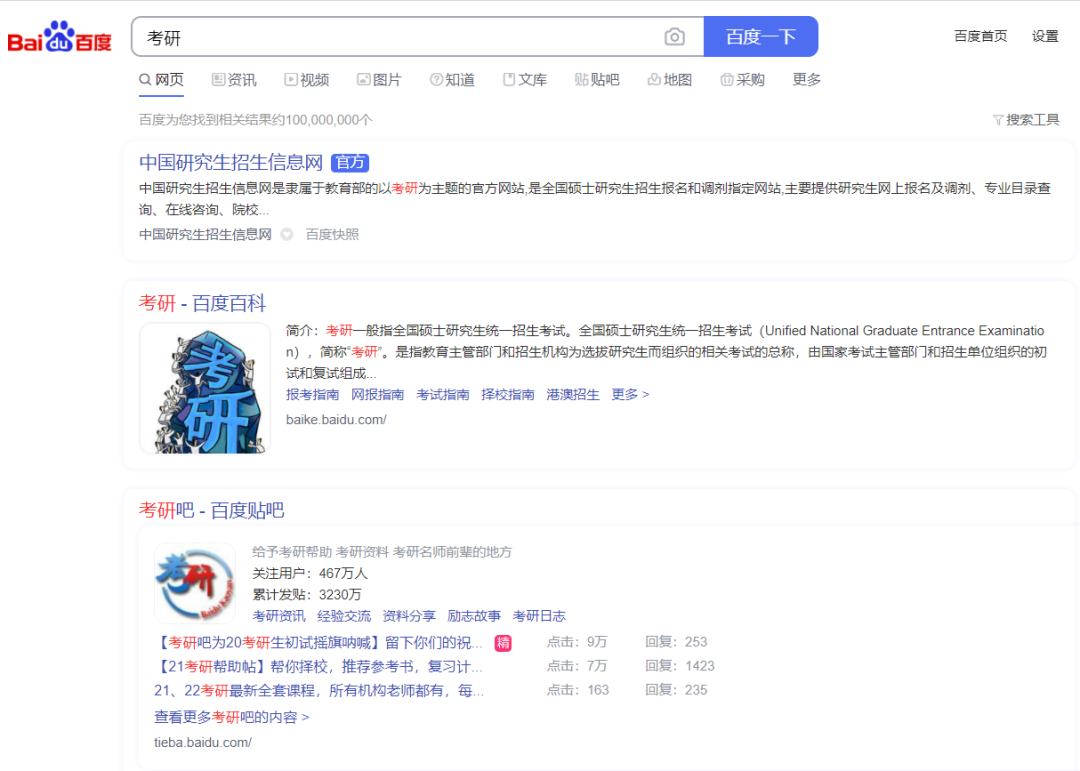Screen dimensions: 1080x771
Task: Open 百度首页 link
Action: [980, 36]
